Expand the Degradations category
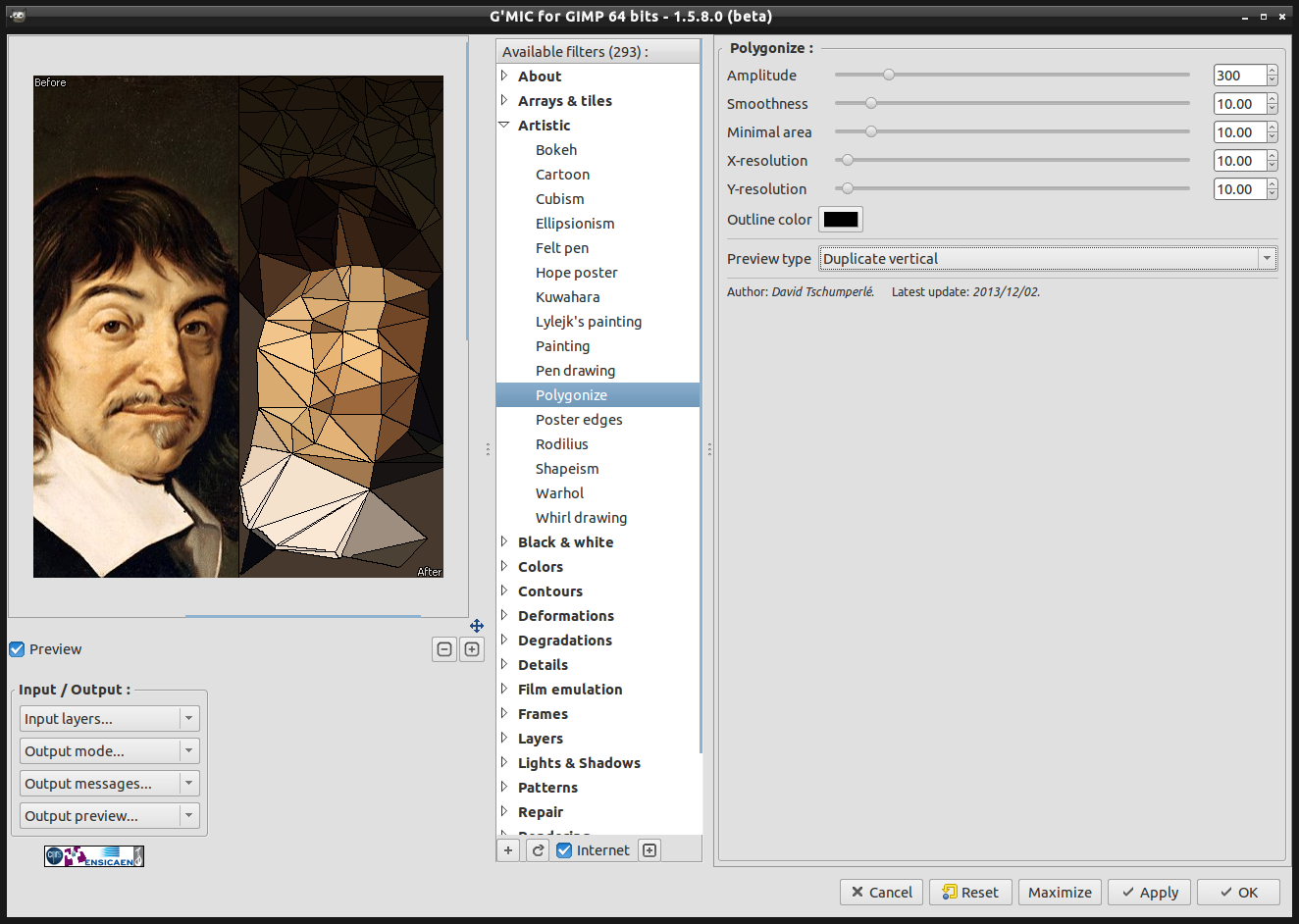This screenshot has width=1299, height=924. tap(504, 640)
